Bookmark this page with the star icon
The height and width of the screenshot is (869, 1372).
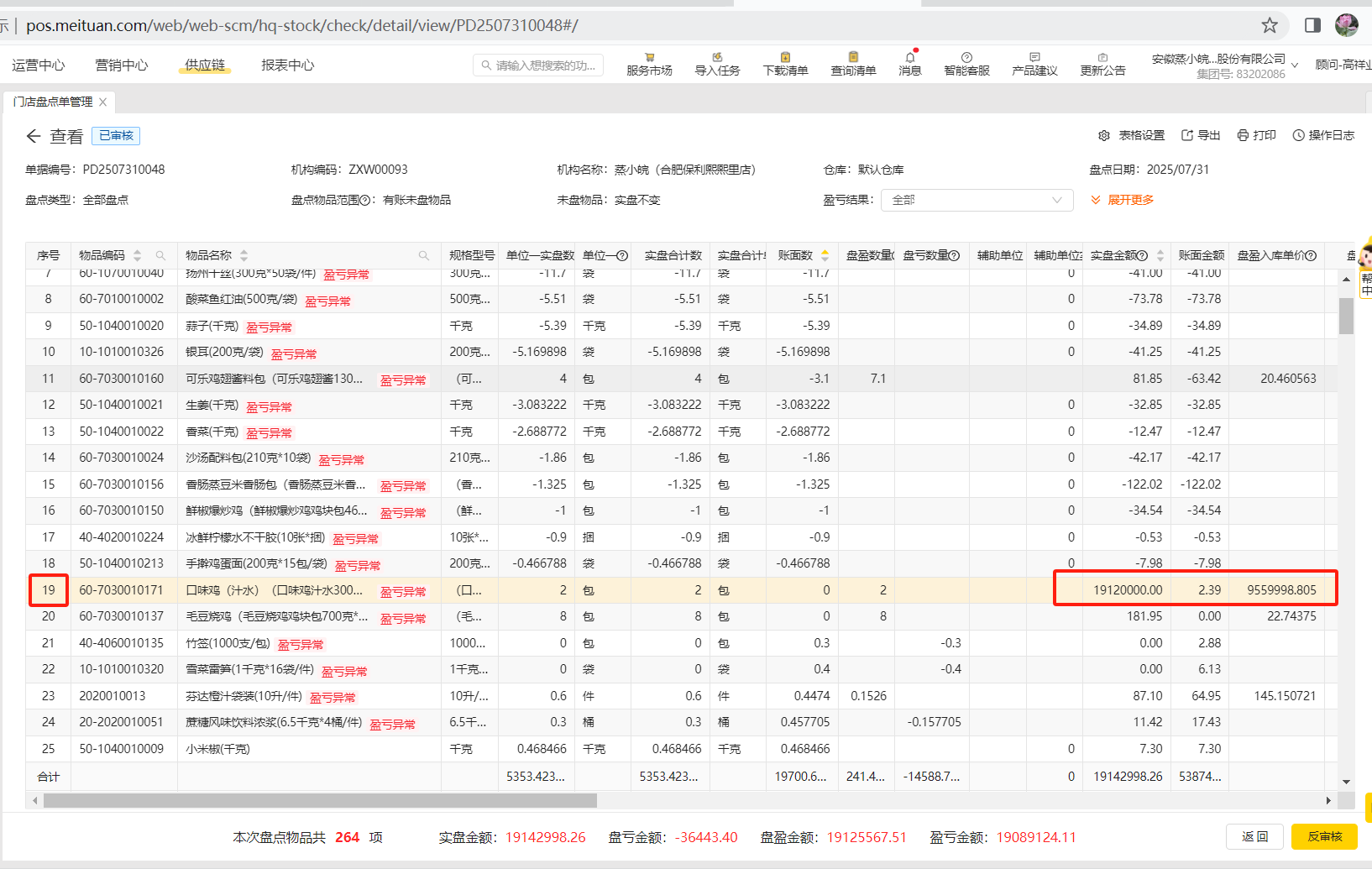coord(1270,25)
